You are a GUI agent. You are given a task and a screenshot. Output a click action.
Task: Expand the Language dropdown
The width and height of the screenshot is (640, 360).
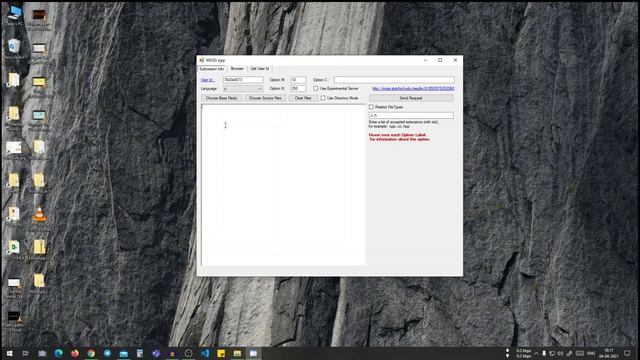(x=243, y=89)
